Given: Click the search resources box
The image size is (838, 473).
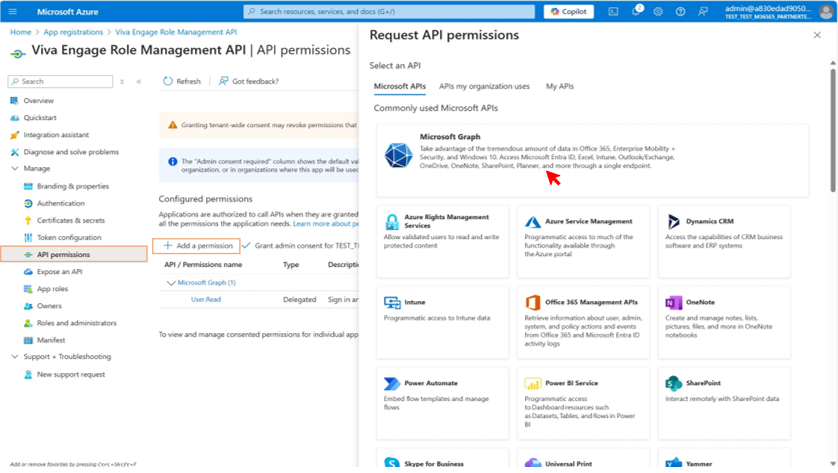Looking at the screenshot, I should point(389,11).
